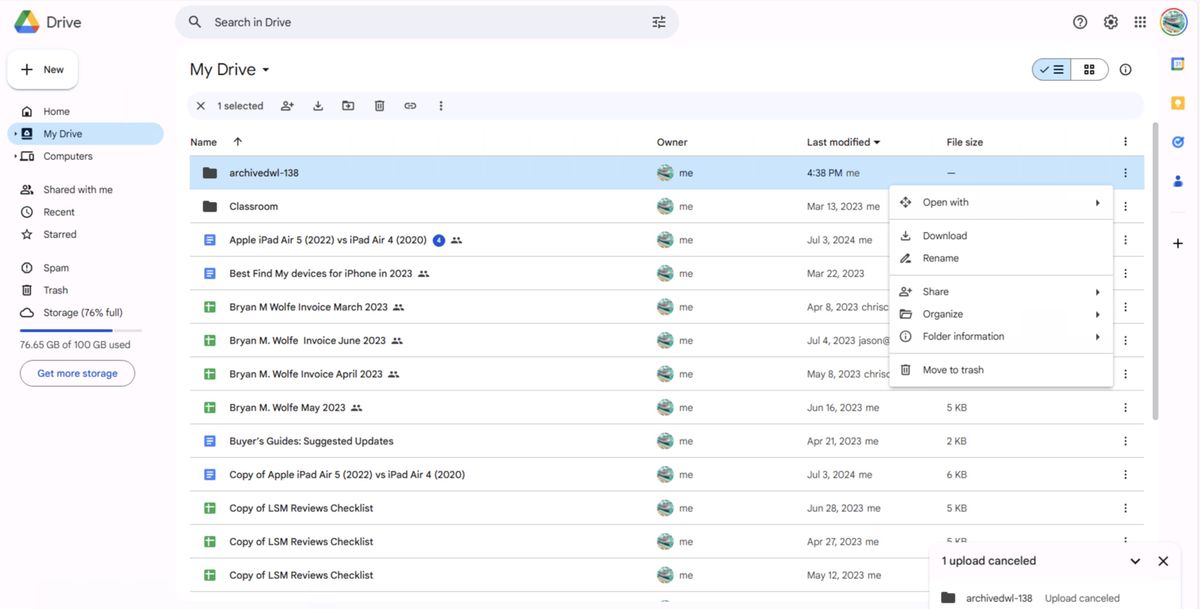Select list layout view toggle
The image size is (1200, 609).
point(1053,69)
